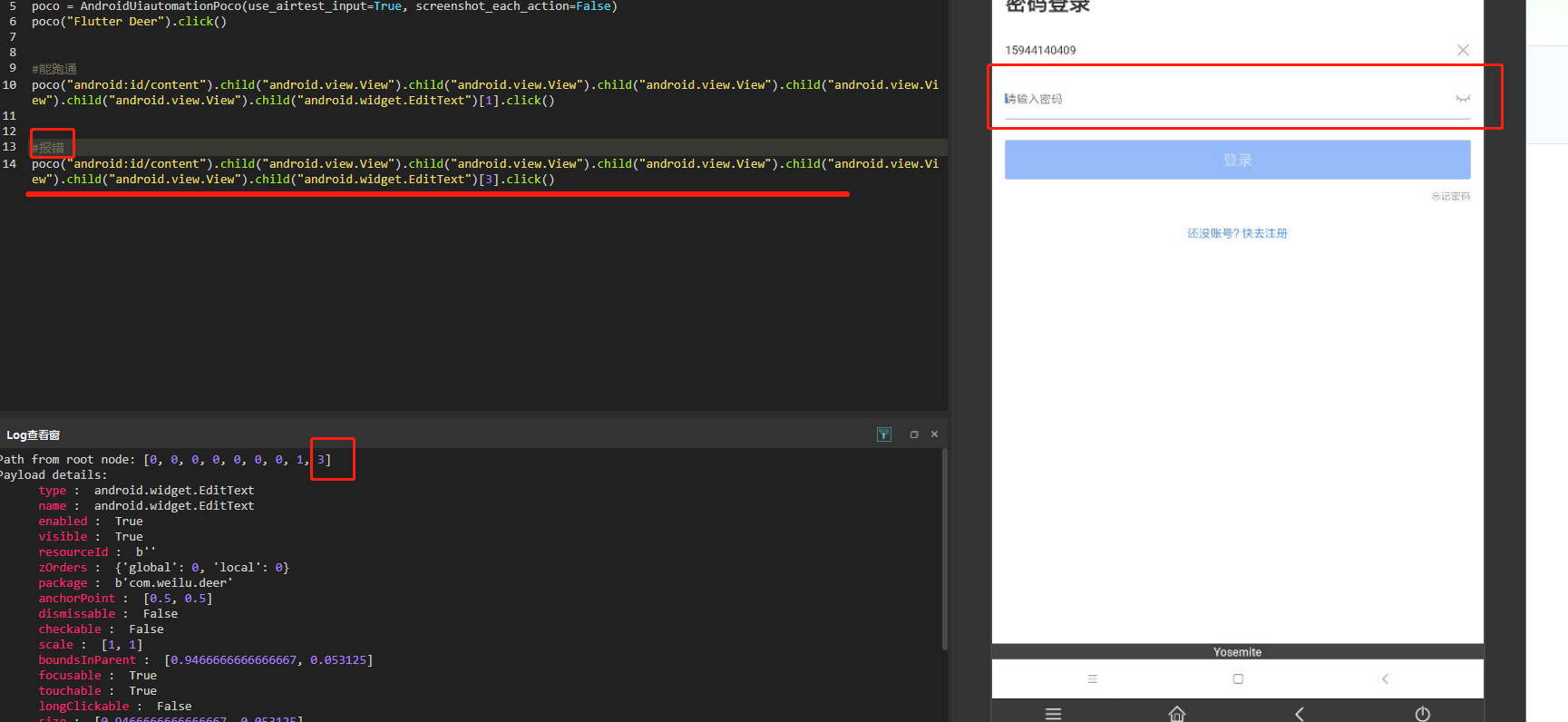Click line number 13 in the editor gutter

coord(9,147)
